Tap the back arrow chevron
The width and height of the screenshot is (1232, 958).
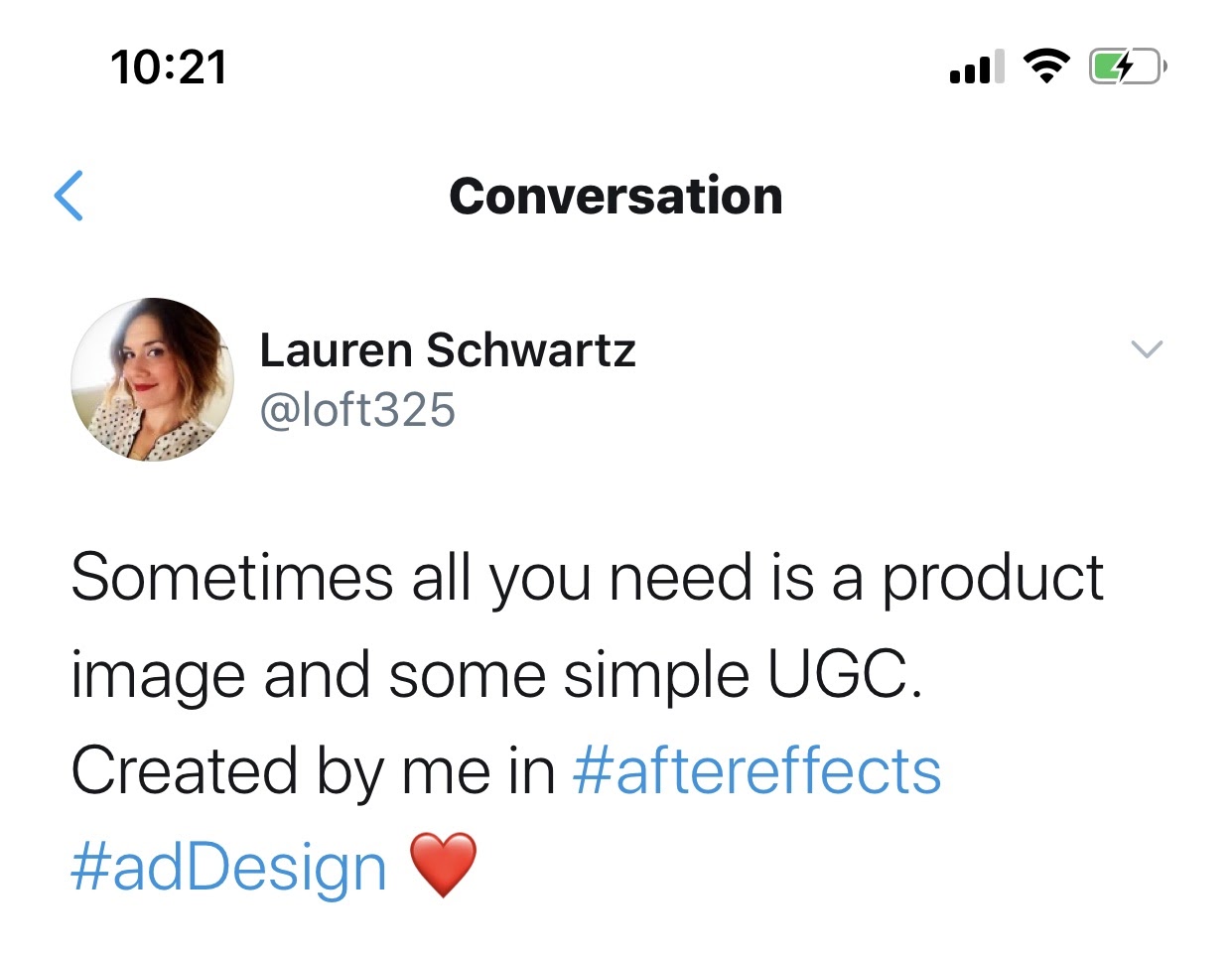[68, 196]
